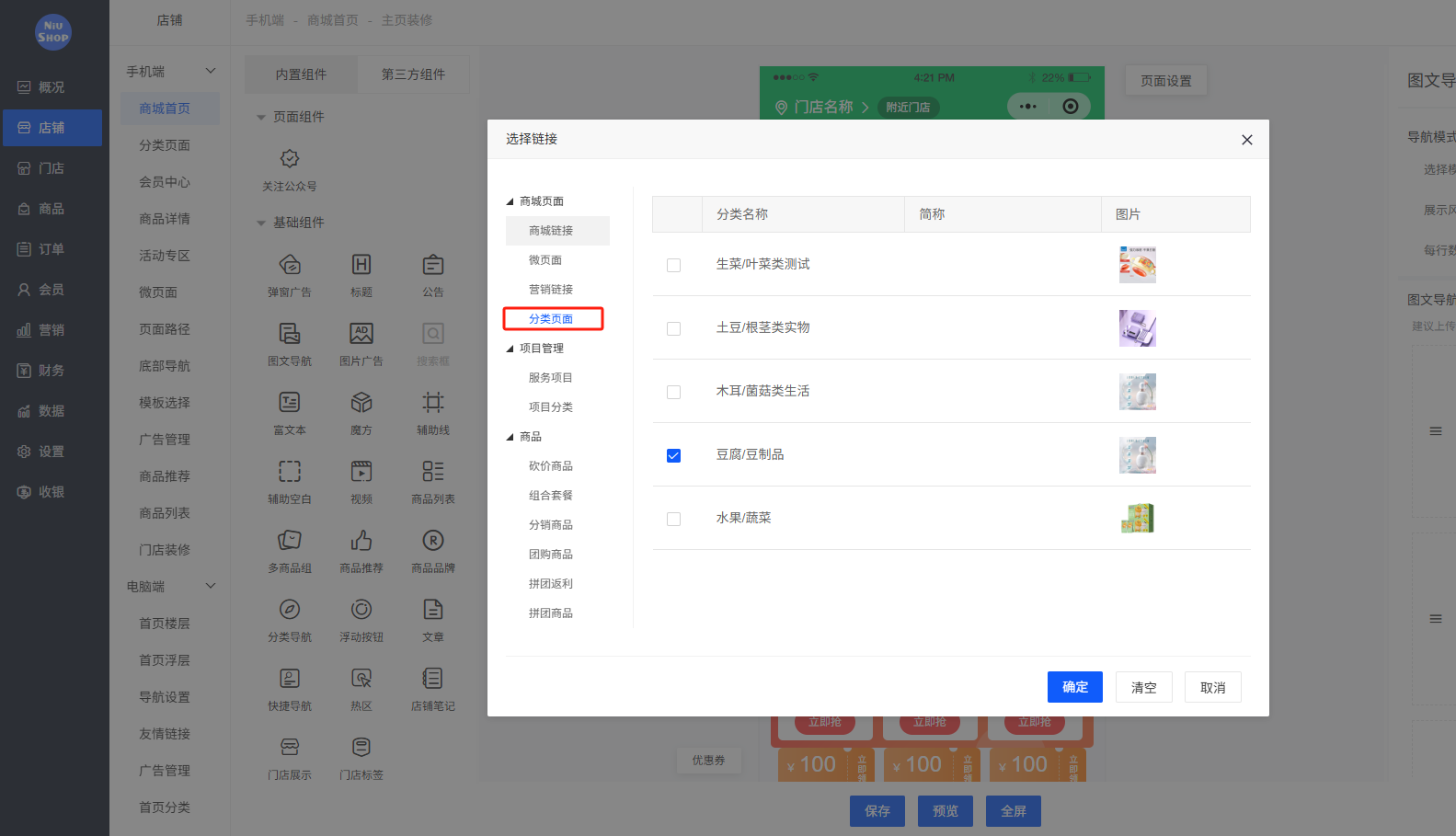Check the 生菜/叶菜类测试 checkbox
The width and height of the screenshot is (1456, 836).
[673, 265]
